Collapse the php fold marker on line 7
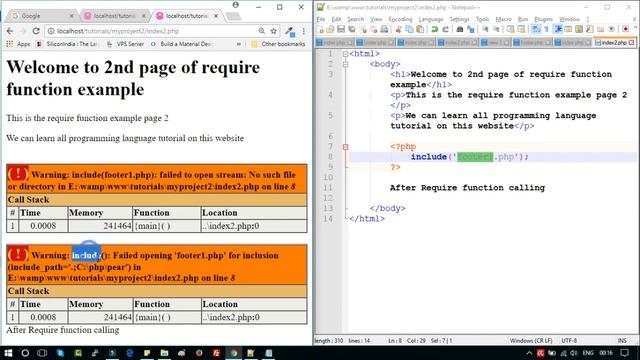The height and width of the screenshot is (360, 640). 345,147
